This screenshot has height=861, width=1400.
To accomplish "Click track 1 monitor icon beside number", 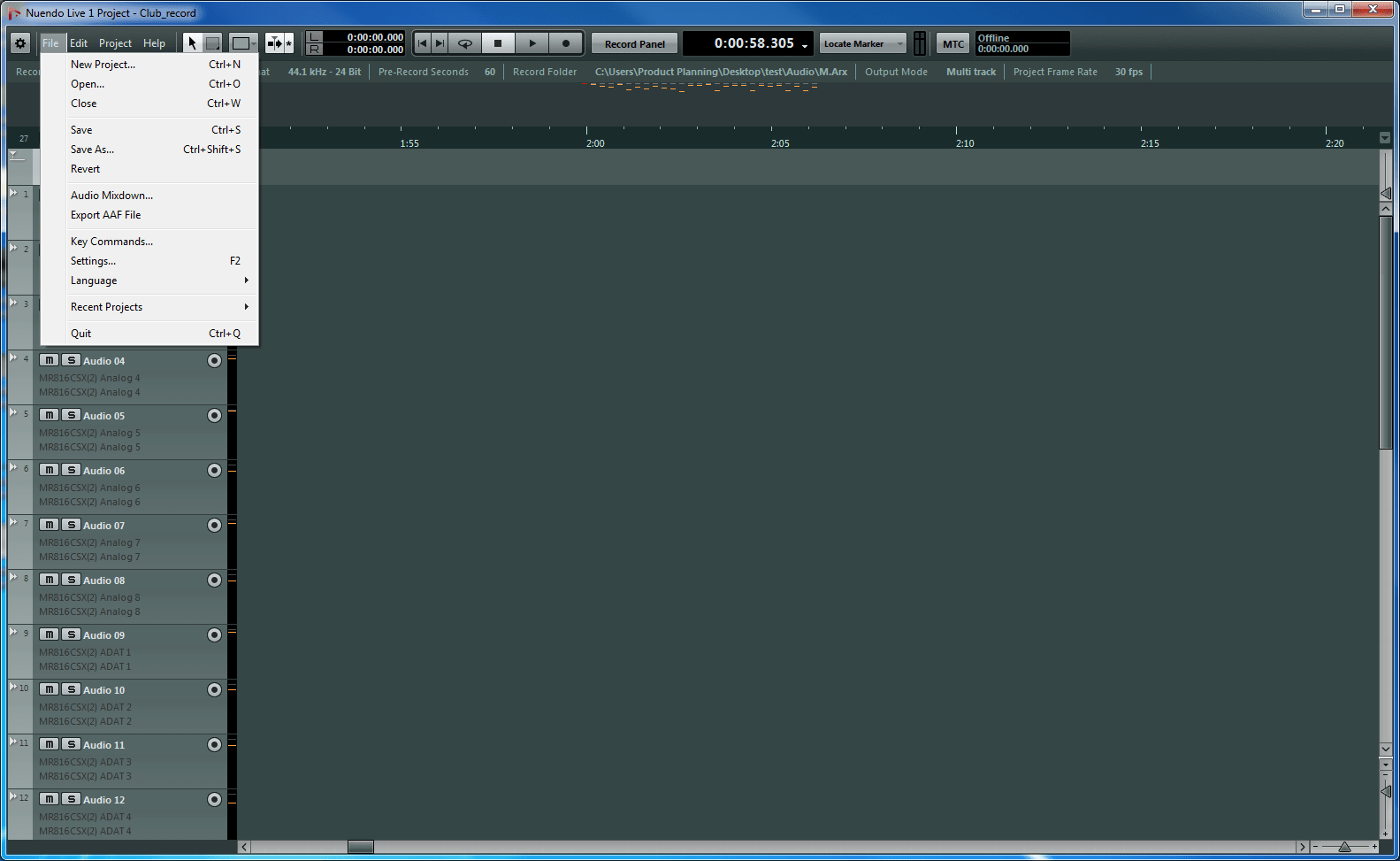I will click(13, 193).
